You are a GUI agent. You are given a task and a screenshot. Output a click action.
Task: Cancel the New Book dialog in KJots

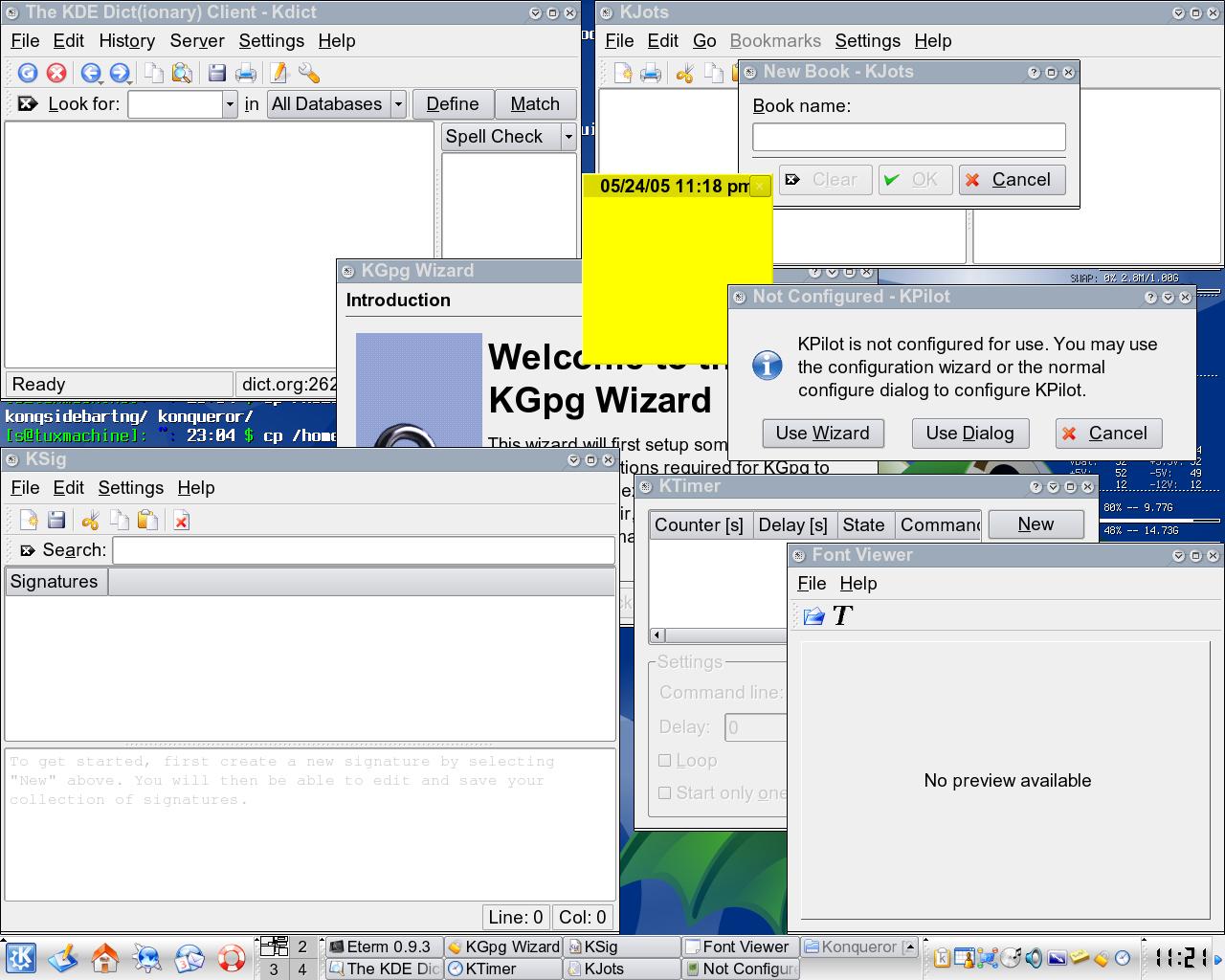[1013, 180]
